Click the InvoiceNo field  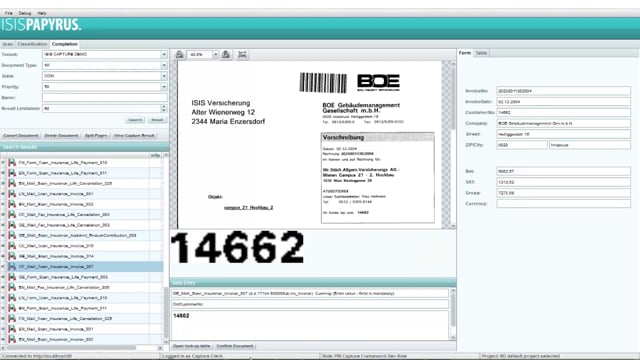click(563, 91)
